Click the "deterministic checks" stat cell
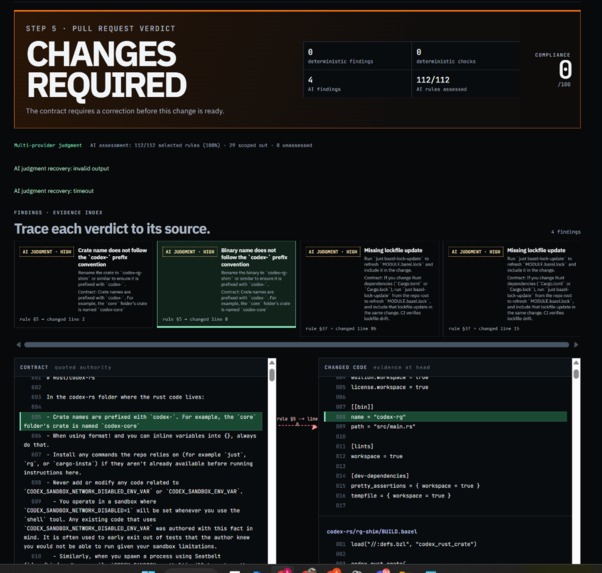This screenshot has width=602, height=573. click(x=466, y=56)
